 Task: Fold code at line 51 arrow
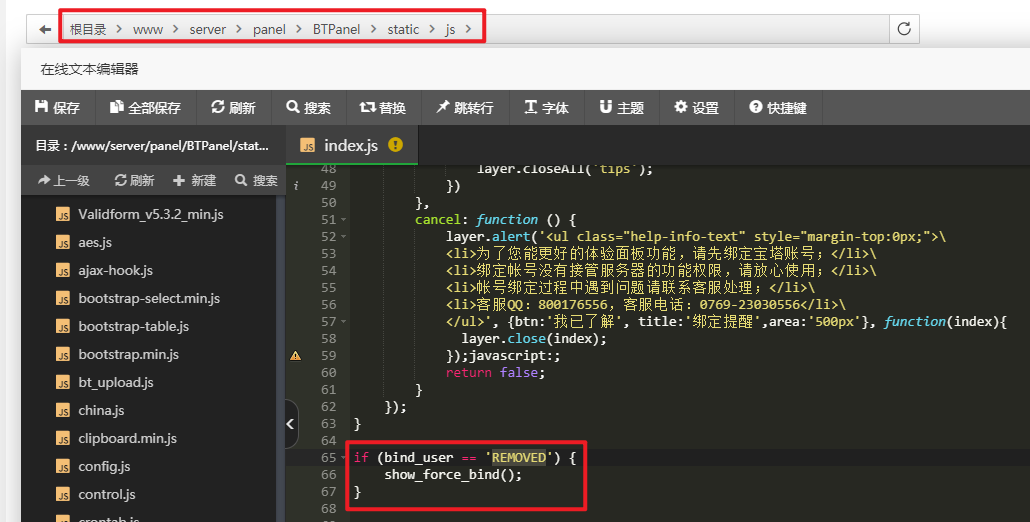tap(344, 220)
